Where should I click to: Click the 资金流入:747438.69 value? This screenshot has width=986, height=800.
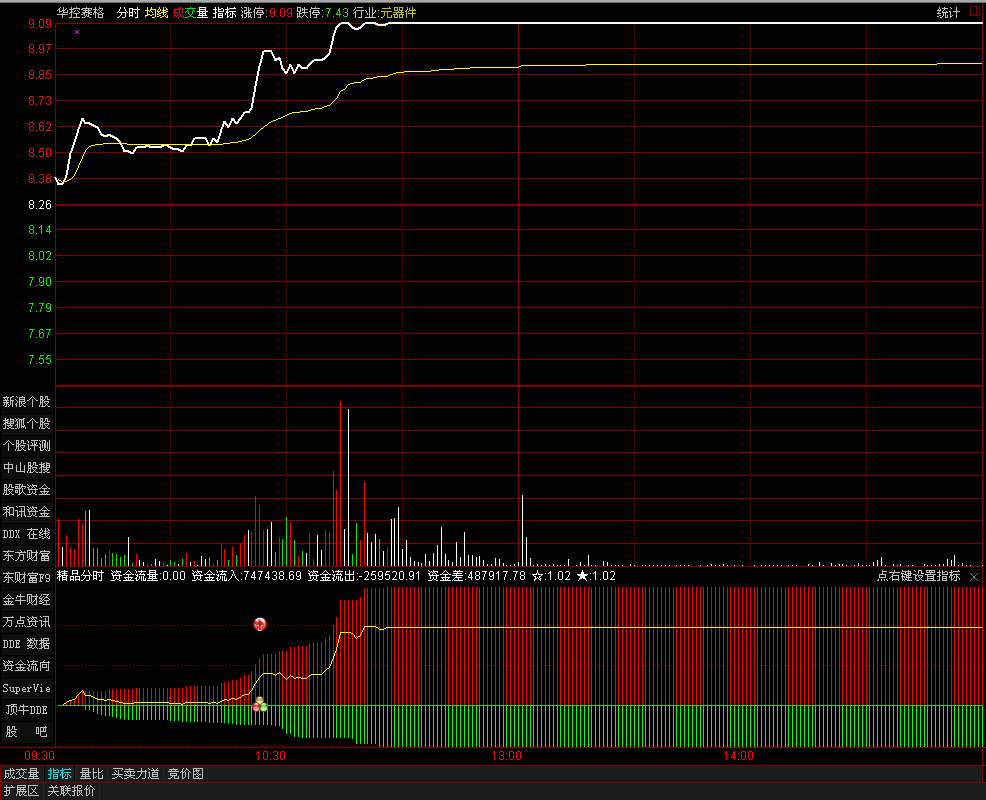point(246,576)
